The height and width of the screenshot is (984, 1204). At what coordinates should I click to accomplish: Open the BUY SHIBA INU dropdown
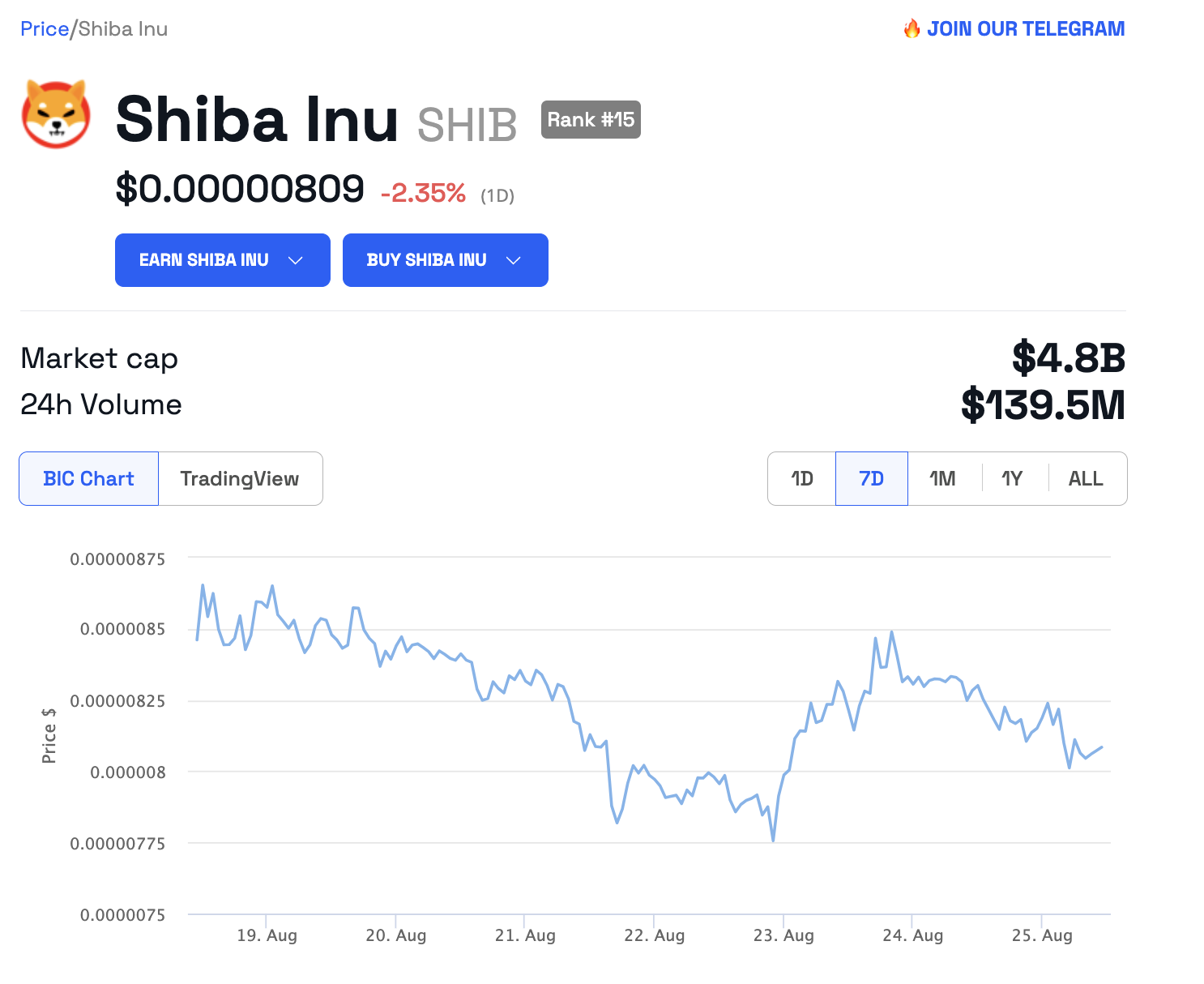point(445,260)
